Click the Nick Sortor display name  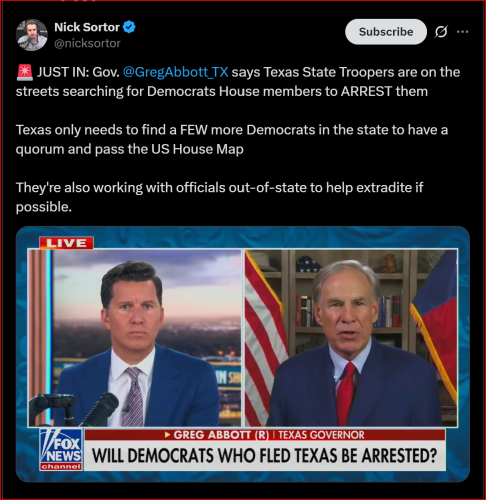point(87,27)
